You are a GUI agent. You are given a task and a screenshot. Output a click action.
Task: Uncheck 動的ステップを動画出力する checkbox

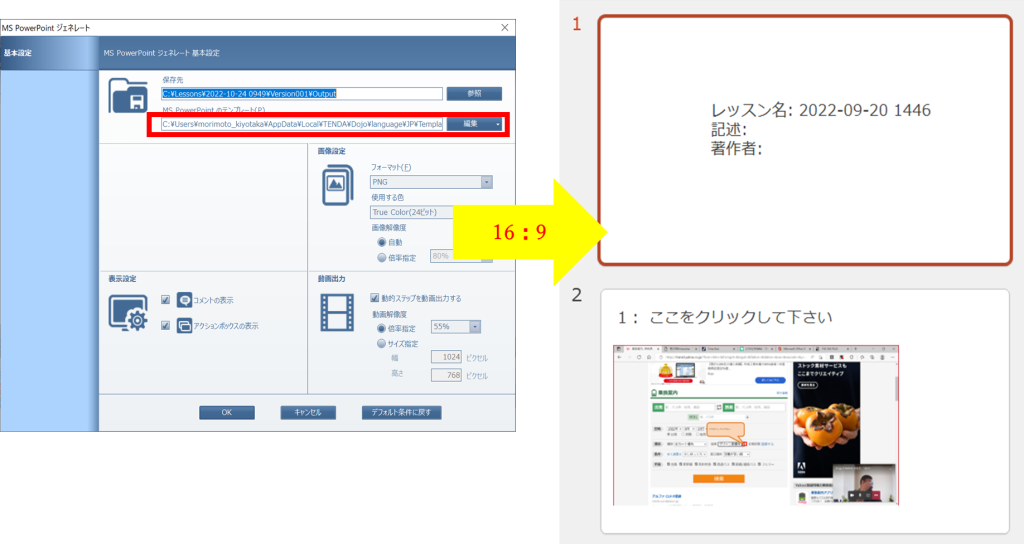pyautogui.click(x=374, y=298)
